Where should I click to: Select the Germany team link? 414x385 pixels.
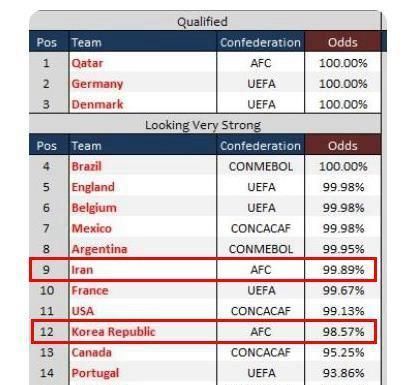click(97, 84)
